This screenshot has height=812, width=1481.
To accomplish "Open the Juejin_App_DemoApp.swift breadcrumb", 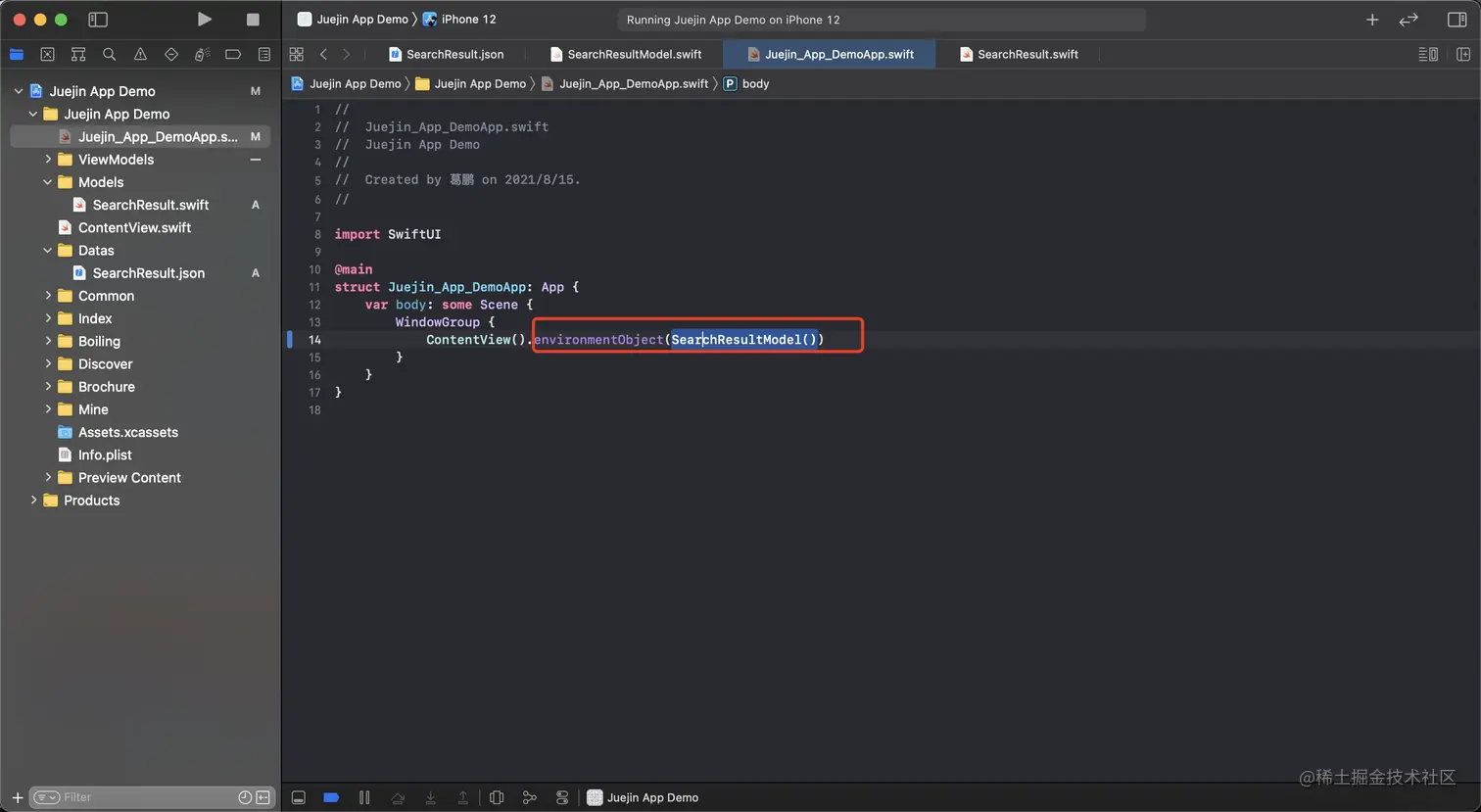I will pyautogui.click(x=625, y=84).
